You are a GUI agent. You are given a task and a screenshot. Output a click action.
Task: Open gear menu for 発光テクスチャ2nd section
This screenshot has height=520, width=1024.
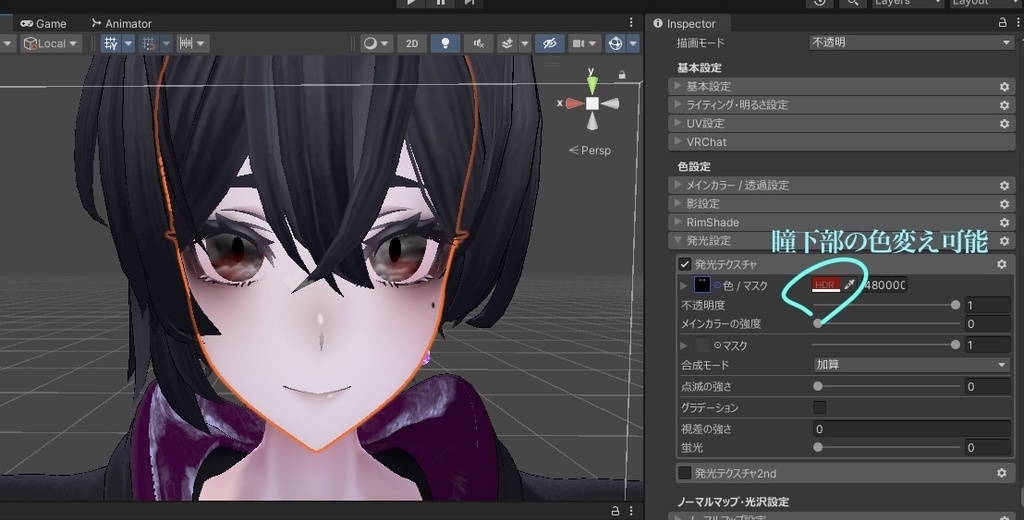[x=1002, y=473]
